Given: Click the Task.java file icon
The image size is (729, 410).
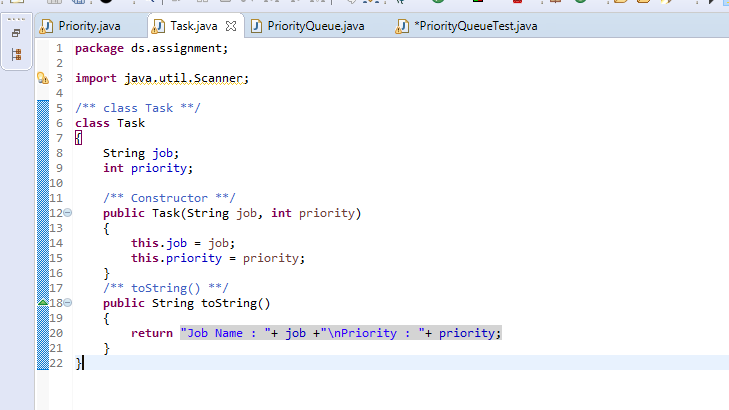Looking at the screenshot, I should click(158, 26).
